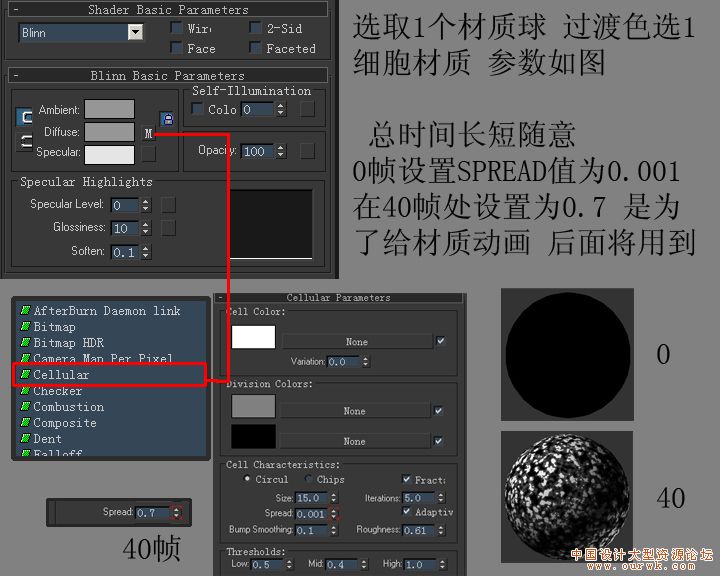The height and width of the screenshot is (576, 720).
Task: Click the Cell Color None map button
Action: [357, 342]
